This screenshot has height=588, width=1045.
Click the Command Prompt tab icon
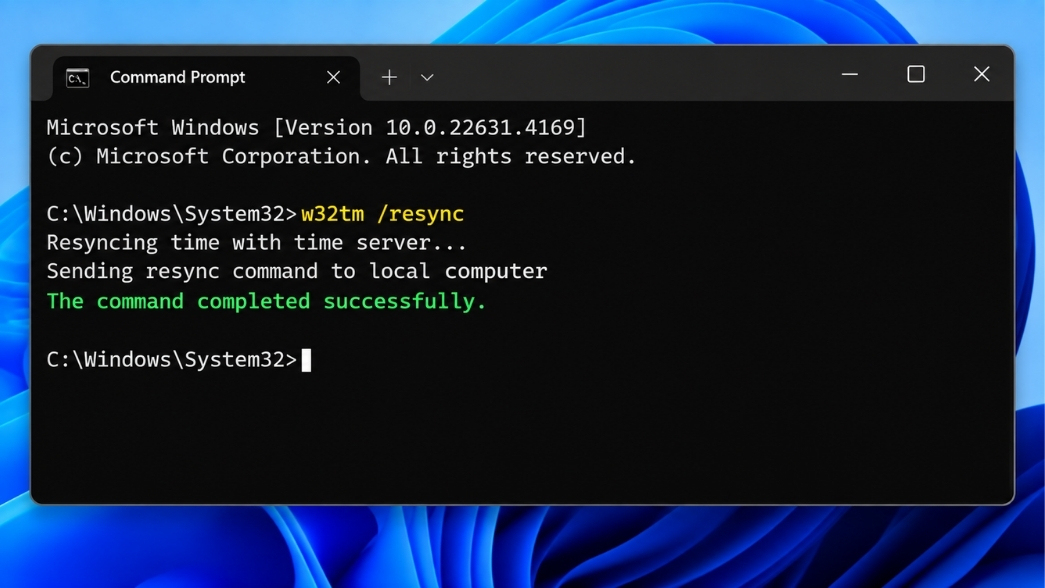pos(77,78)
